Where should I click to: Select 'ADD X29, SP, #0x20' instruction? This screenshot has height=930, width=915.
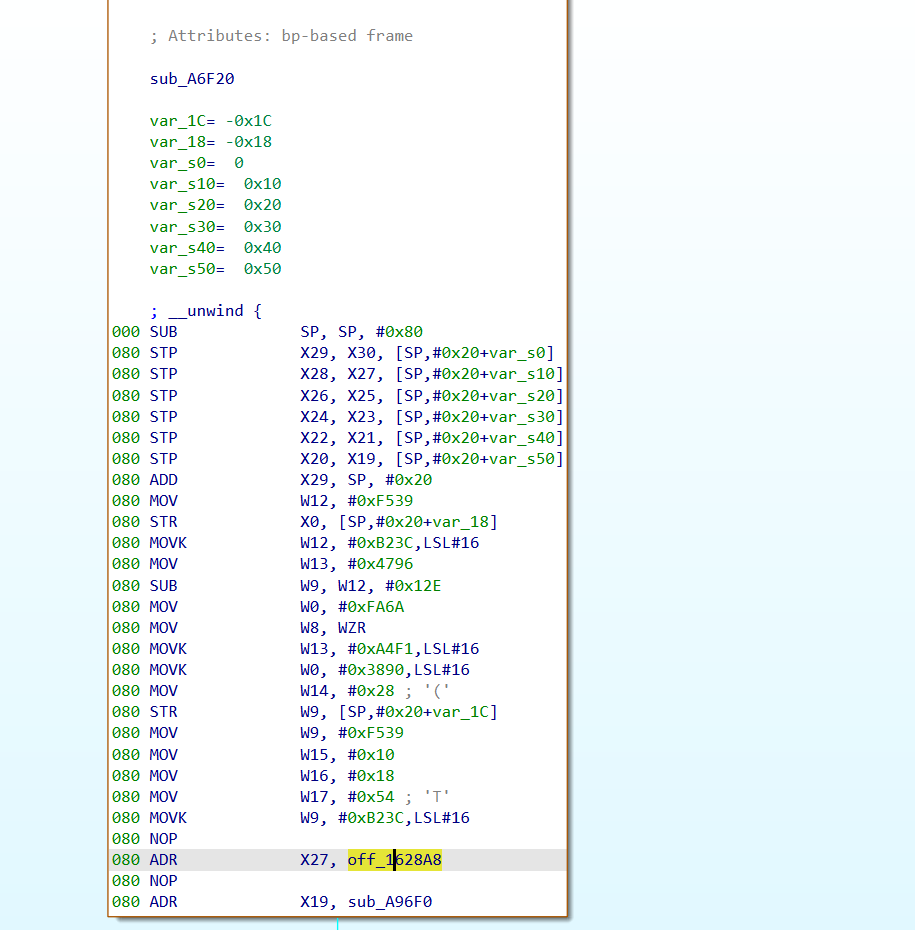291,479
